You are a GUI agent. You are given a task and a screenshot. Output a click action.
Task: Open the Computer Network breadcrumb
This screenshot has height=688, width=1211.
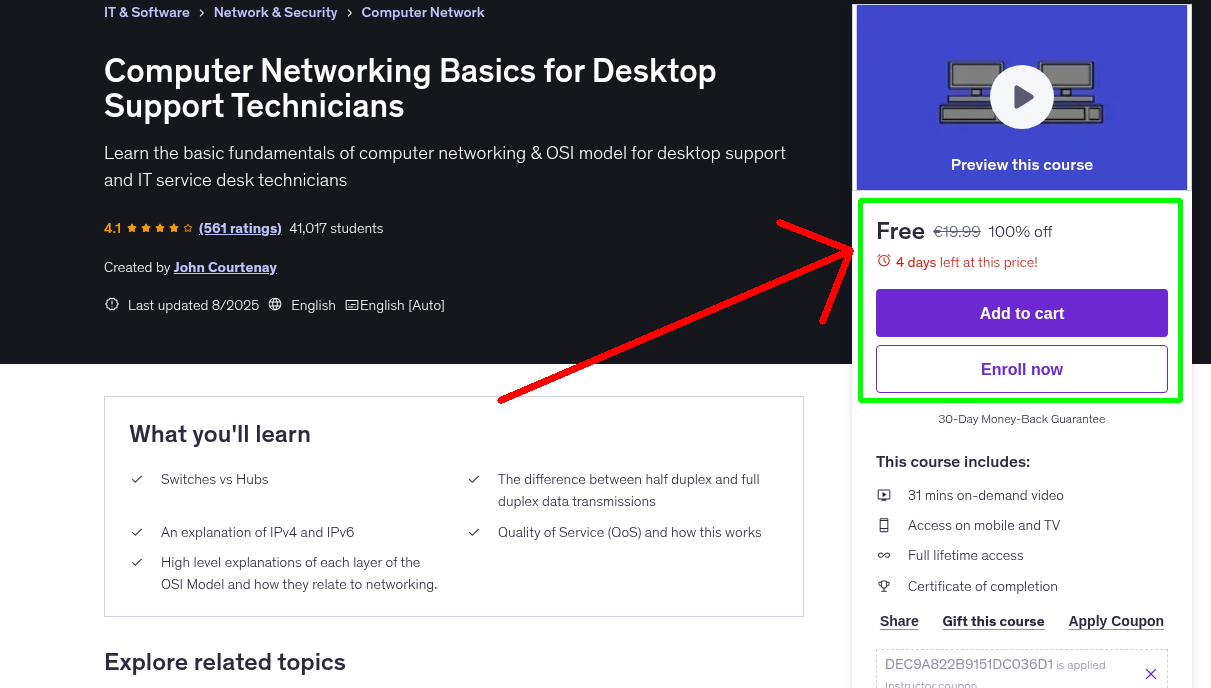coord(423,12)
